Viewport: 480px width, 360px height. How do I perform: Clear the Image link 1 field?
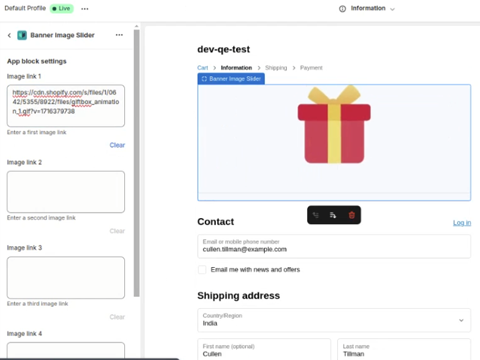pos(117,145)
